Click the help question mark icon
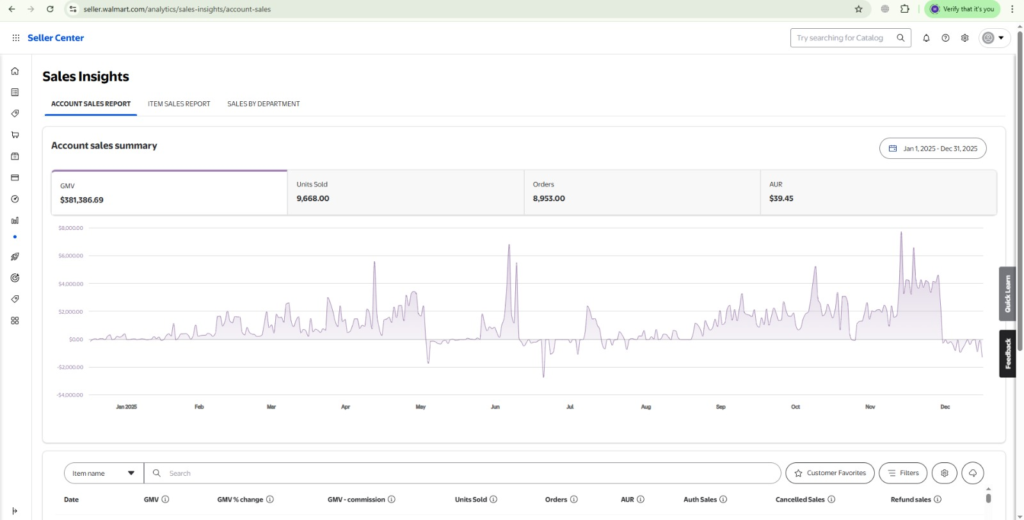This screenshot has height=520, width=1024. tap(945, 38)
